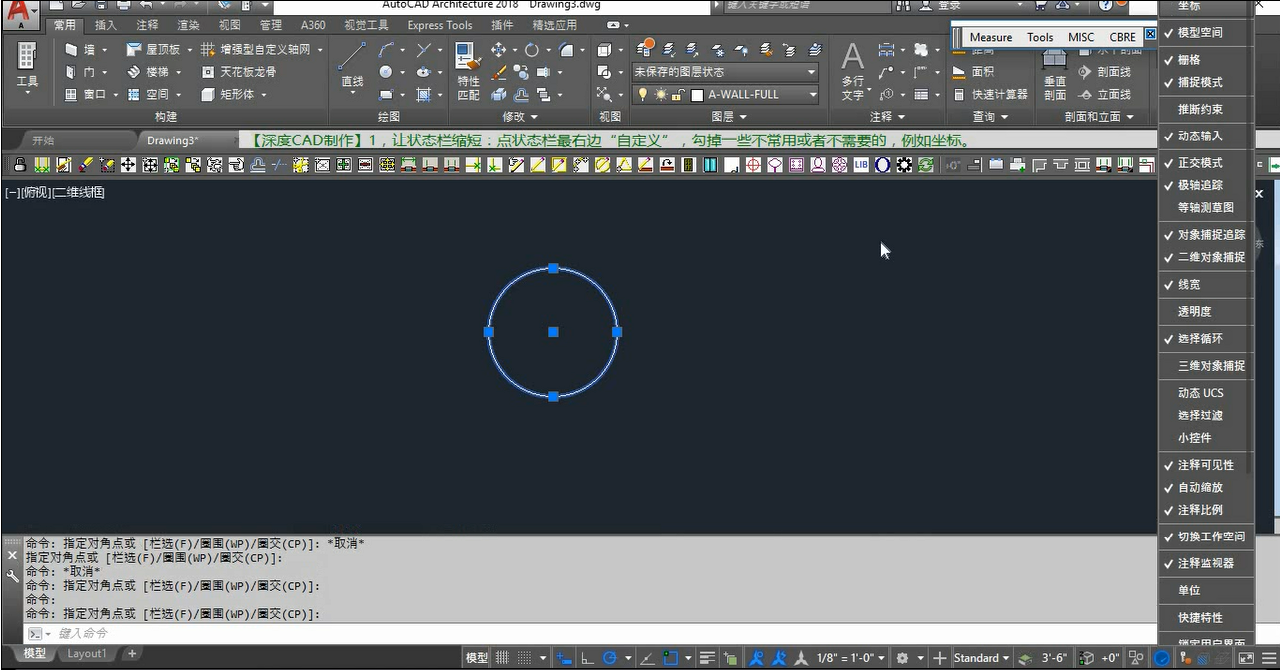Uncheck 正交模式 ortho mode option

(1205, 163)
